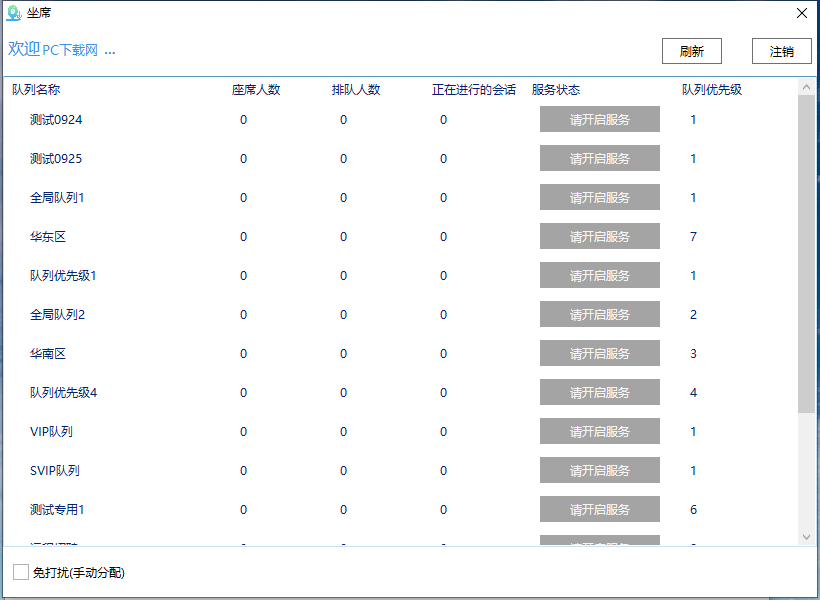
Task: Select the 测试专用1 queue name
Action: (x=57, y=510)
